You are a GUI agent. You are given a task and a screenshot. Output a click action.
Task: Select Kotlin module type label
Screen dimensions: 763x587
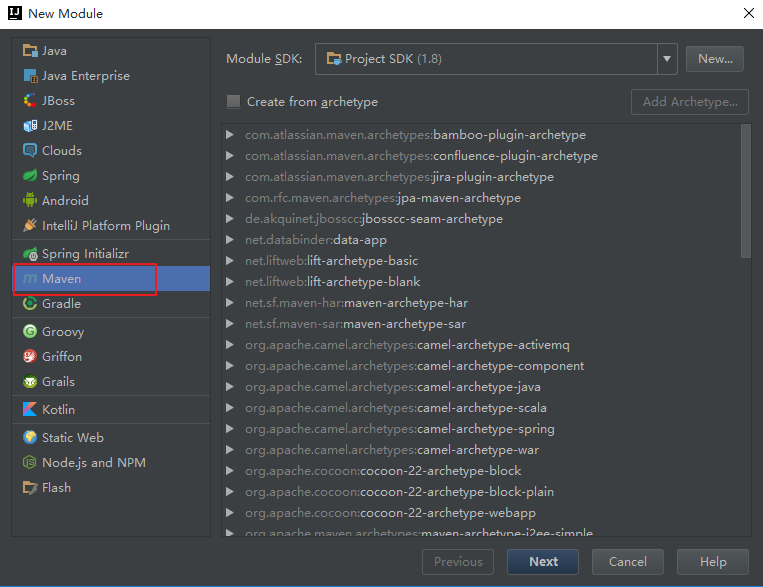(58, 409)
